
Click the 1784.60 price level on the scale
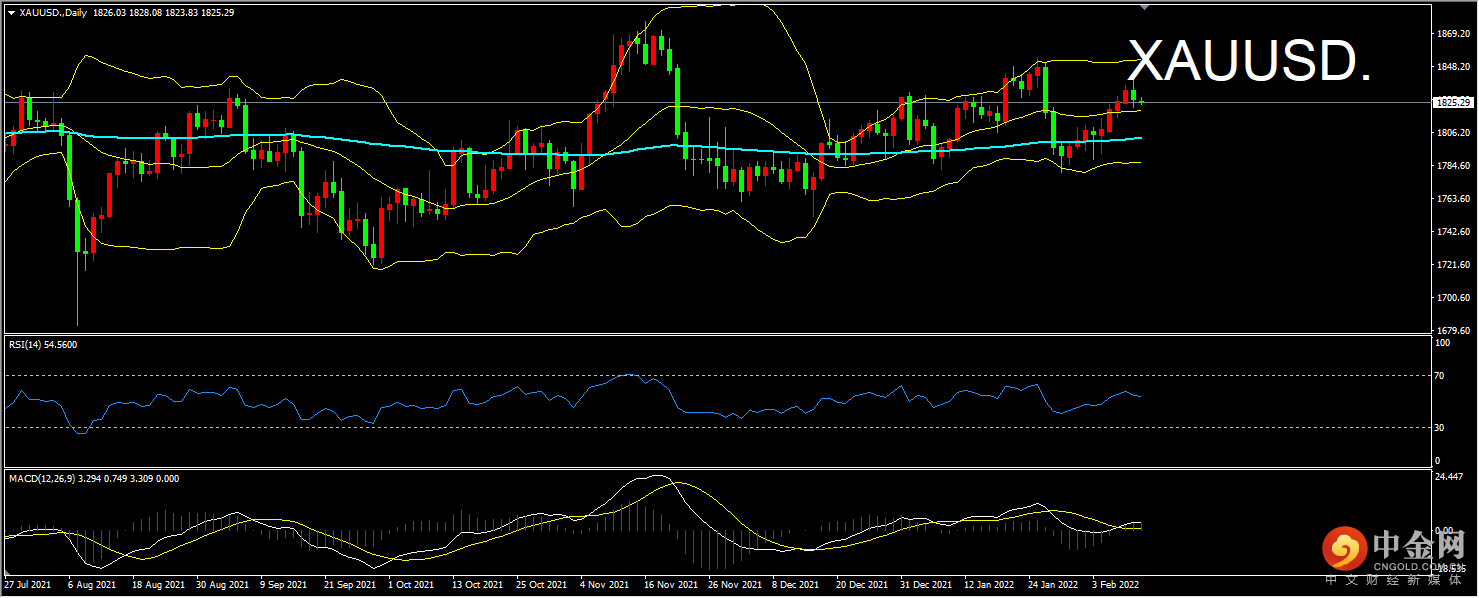pyautogui.click(x=1451, y=166)
